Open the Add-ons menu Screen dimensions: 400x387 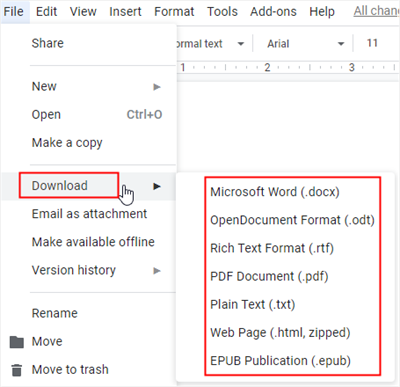273,12
